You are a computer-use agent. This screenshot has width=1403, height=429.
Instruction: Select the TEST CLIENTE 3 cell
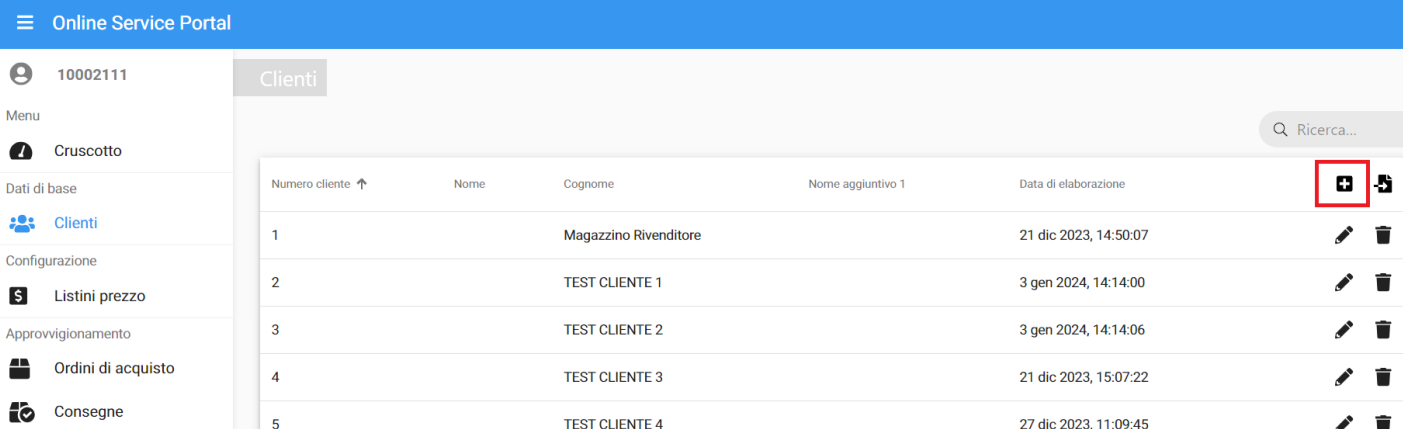(613, 377)
